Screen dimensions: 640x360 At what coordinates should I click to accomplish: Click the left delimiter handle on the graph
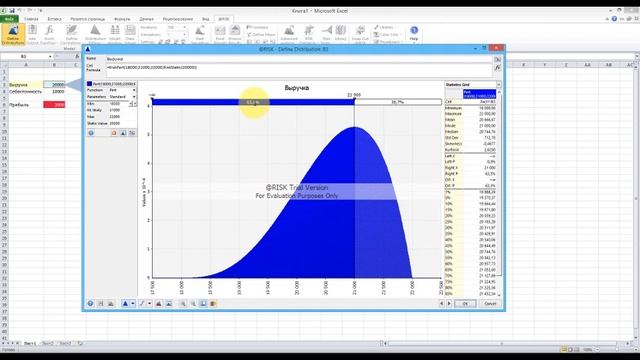pyautogui.click(x=153, y=98)
